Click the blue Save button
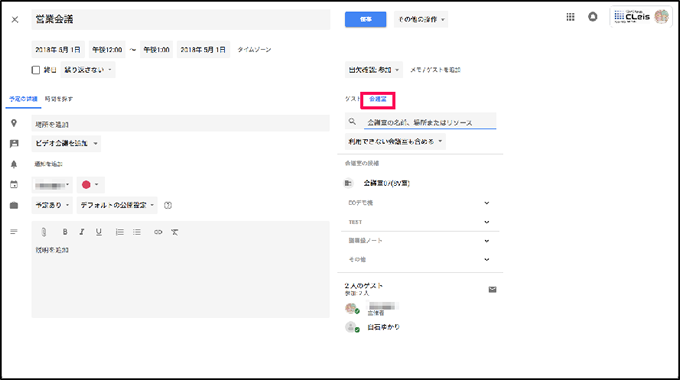Viewport: 680px width, 380px height. [366, 20]
